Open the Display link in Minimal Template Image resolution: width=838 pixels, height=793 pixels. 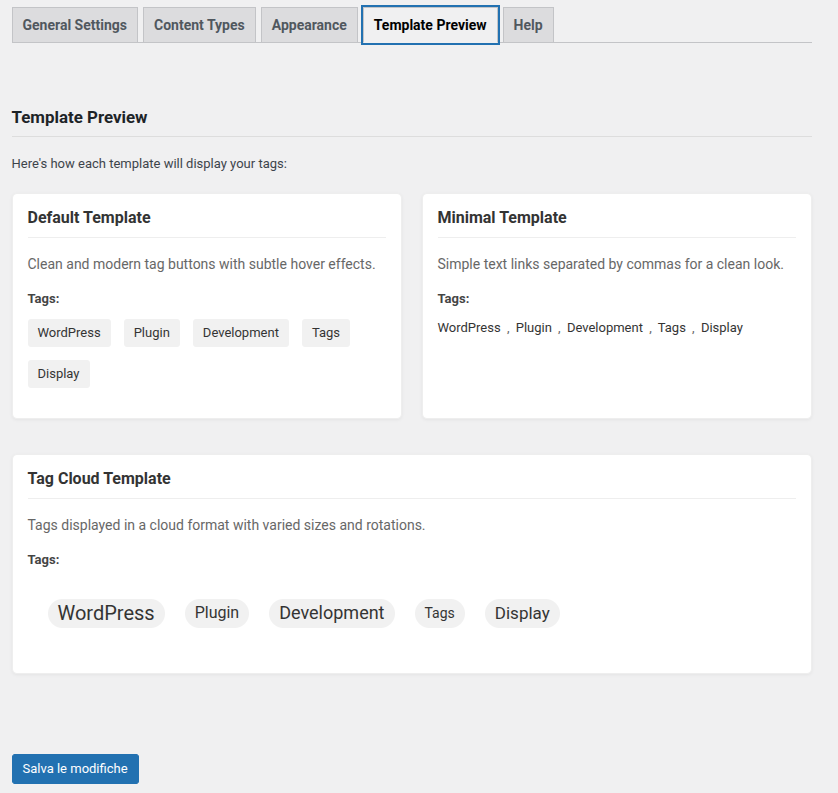(722, 328)
